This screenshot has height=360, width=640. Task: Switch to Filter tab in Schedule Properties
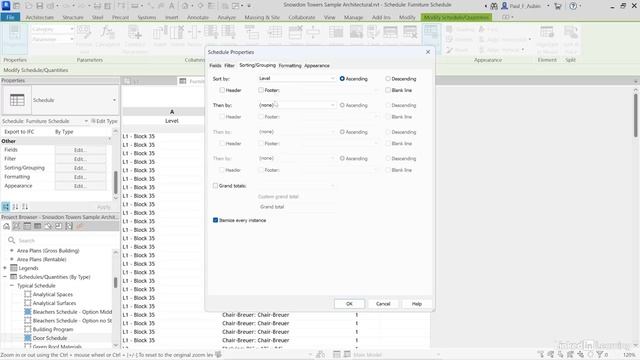click(229, 65)
